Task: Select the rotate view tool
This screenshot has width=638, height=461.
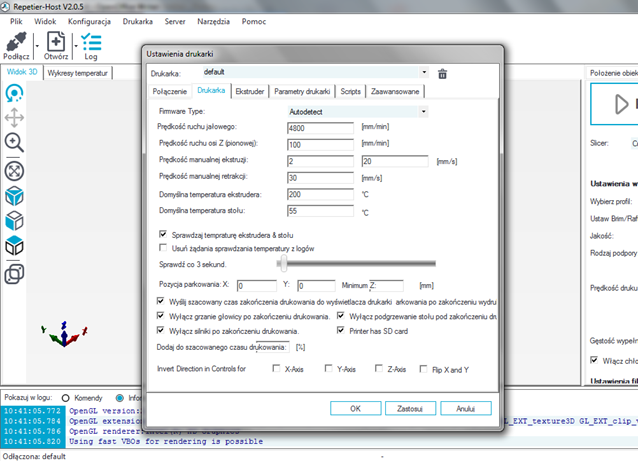Action: pos(14,93)
